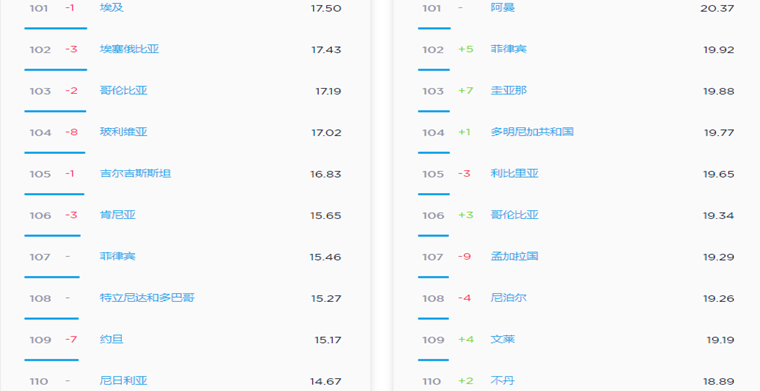Click the score 19.88 for 圭亚那
Screen dimensions: 760x391
click(719, 91)
